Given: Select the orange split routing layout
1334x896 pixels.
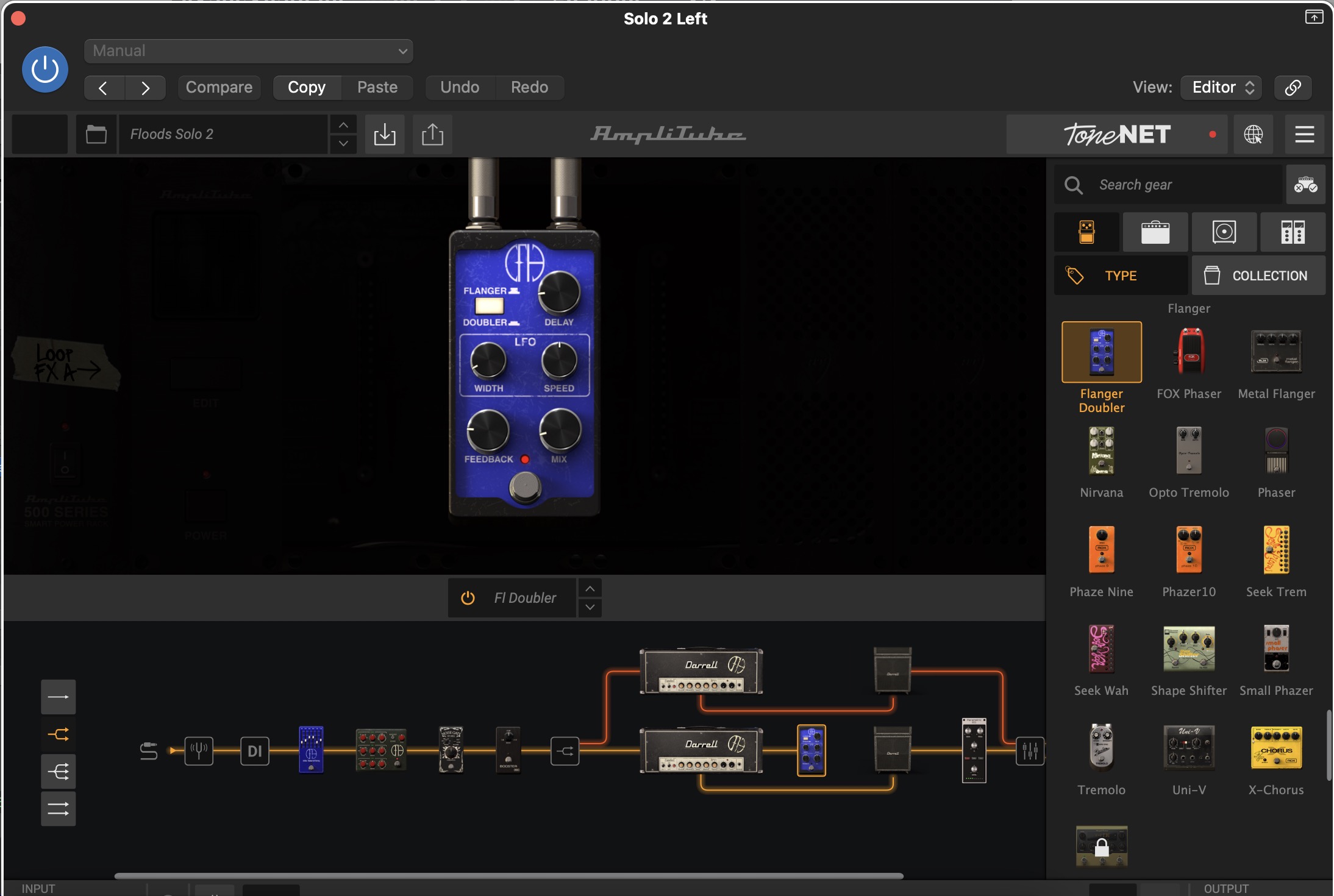Looking at the screenshot, I should [59, 734].
